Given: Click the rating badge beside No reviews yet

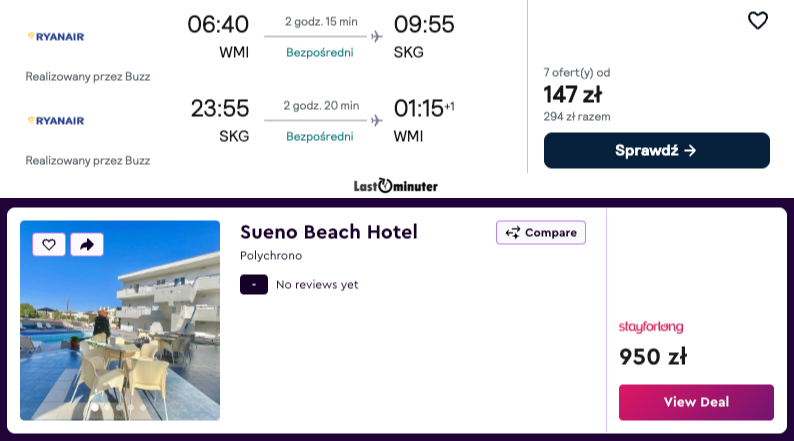Looking at the screenshot, I should (x=254, y=285).
